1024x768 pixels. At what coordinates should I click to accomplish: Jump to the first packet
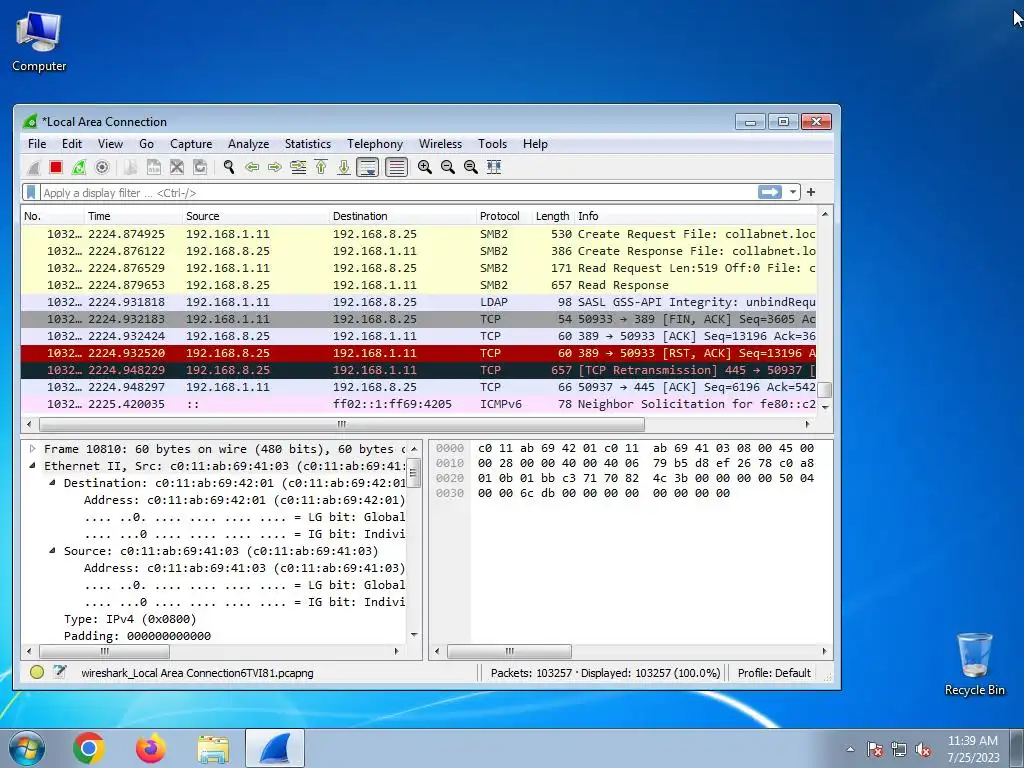point(321,167)
